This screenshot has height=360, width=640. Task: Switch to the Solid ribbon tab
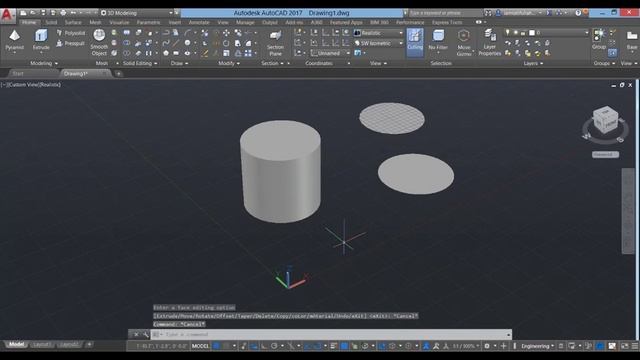(x=51, y=22)
